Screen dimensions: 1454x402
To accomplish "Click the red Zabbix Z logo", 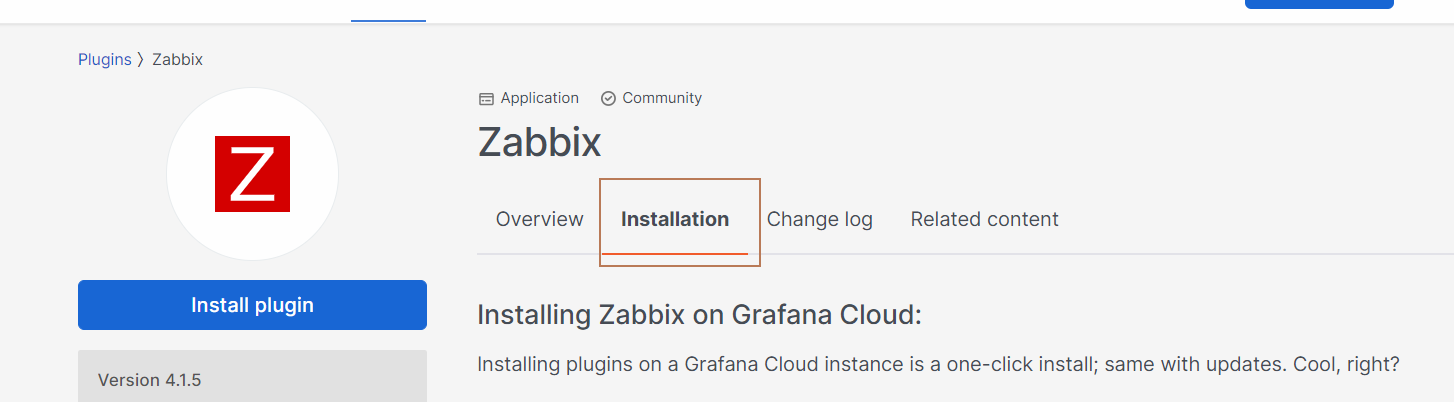I will tap(252, 174).
